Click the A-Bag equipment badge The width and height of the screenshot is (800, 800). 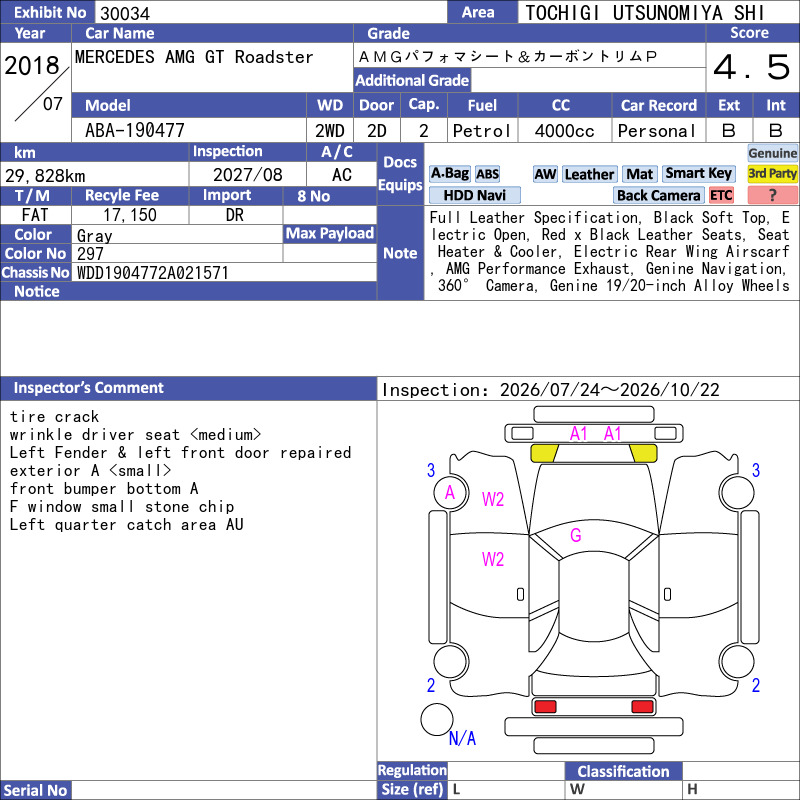tap(449, 174)
